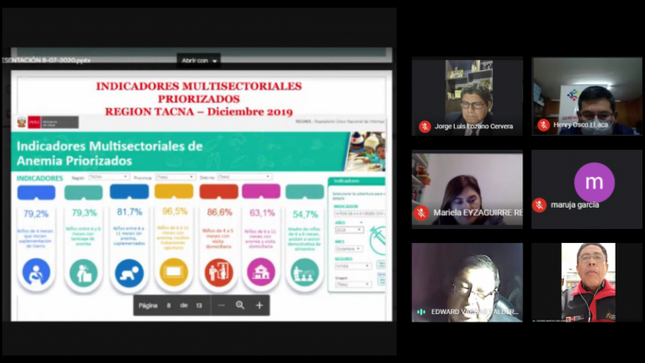Click the zoom in plus icon
The width and height of the screenshot is (645, 363).
259,305
